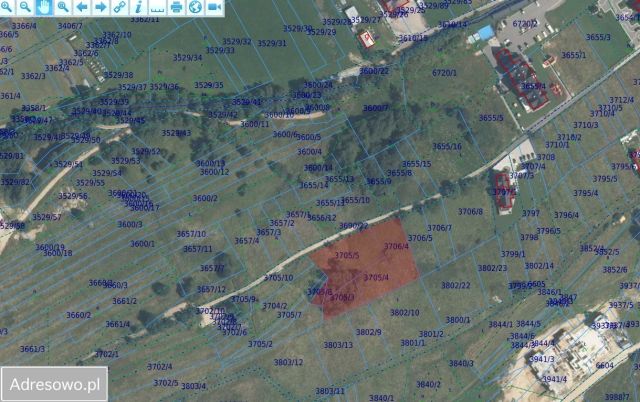Screen dimensions: 640x402
Task: Select the measure ruler tool
Action: (157, 7)
